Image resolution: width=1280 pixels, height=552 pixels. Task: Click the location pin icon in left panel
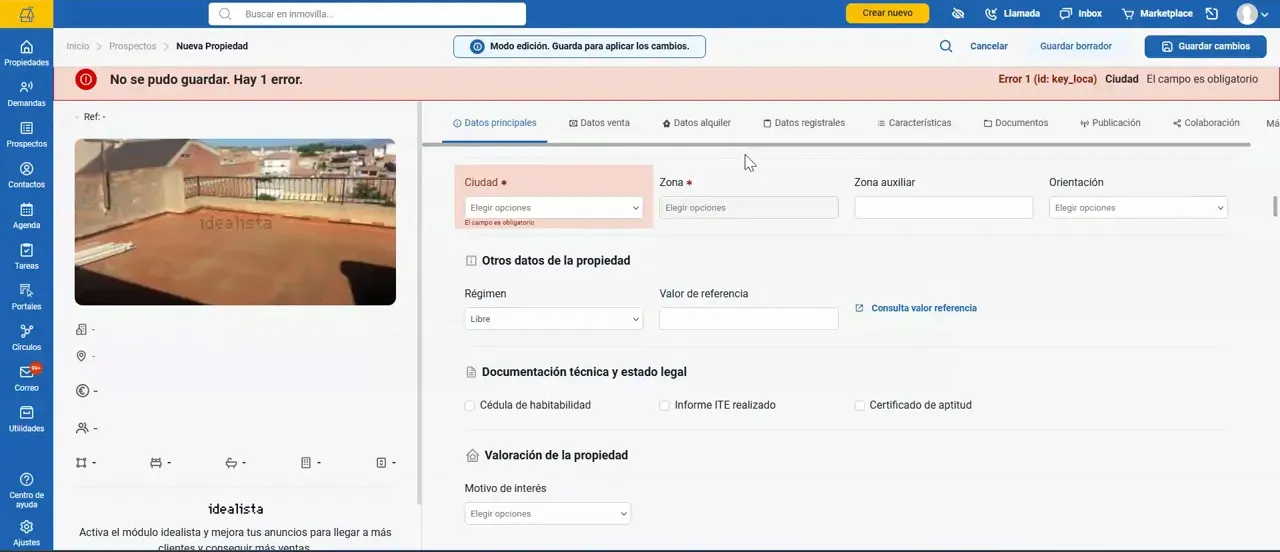pos(81,356)
